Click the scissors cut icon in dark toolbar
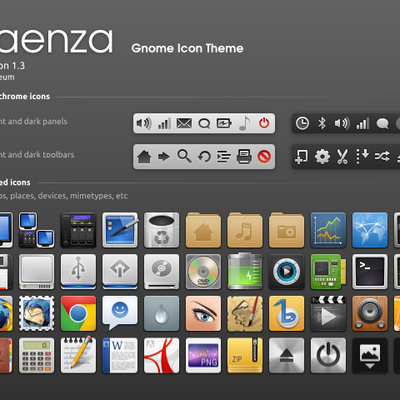 tap(342, 156)
